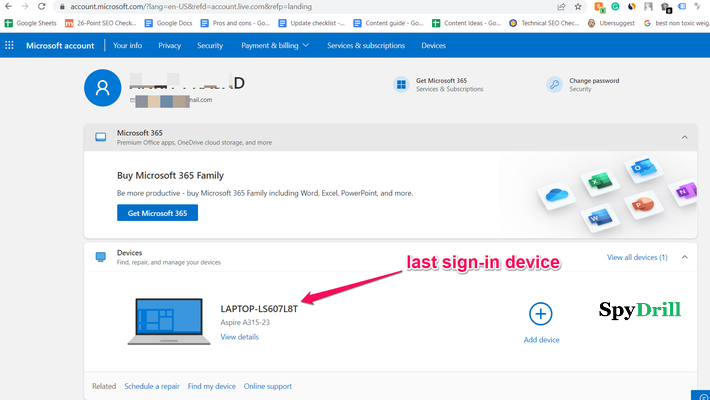
Task: Click the laptop device image
Action: [x=168, y=320]
